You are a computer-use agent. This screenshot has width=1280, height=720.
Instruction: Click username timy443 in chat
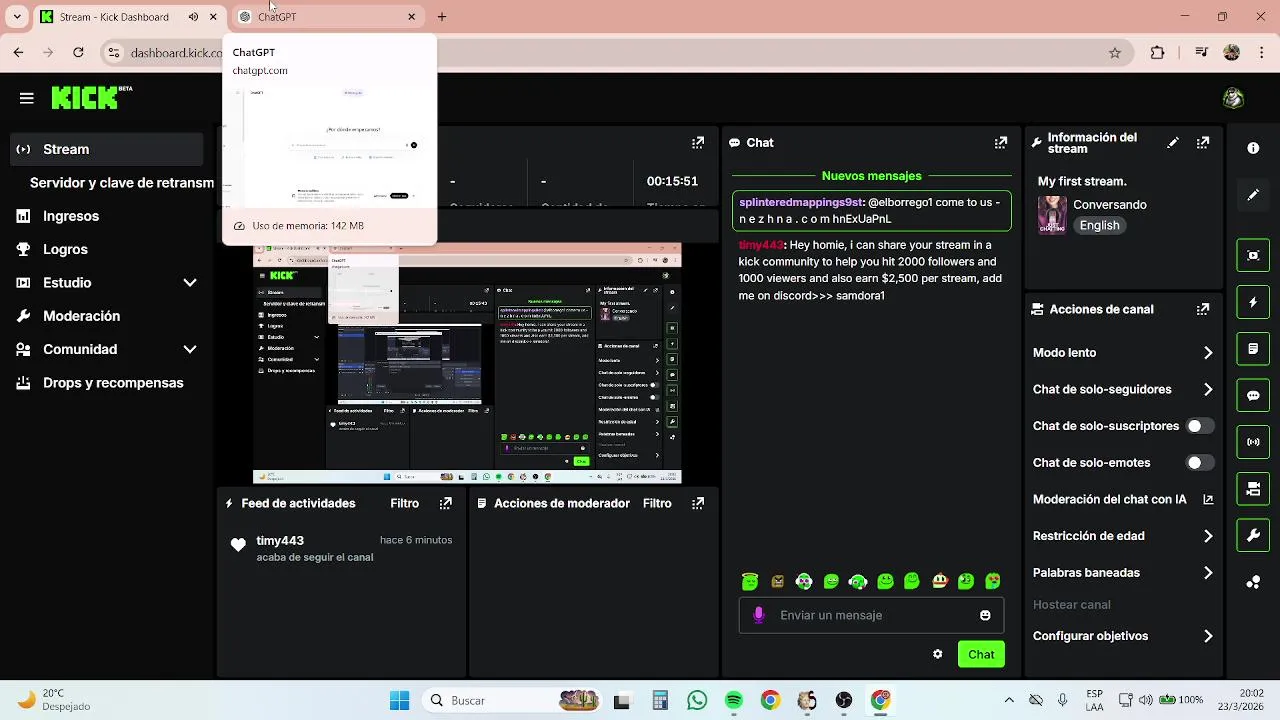(x=761, y=245)
